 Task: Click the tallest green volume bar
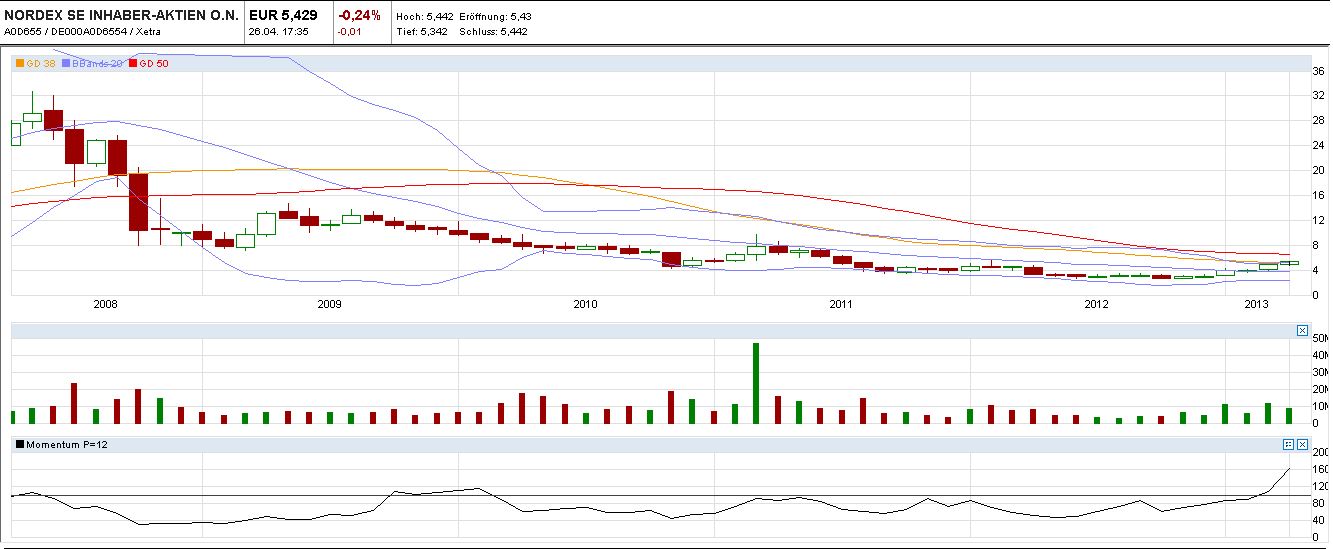(756, 384)
